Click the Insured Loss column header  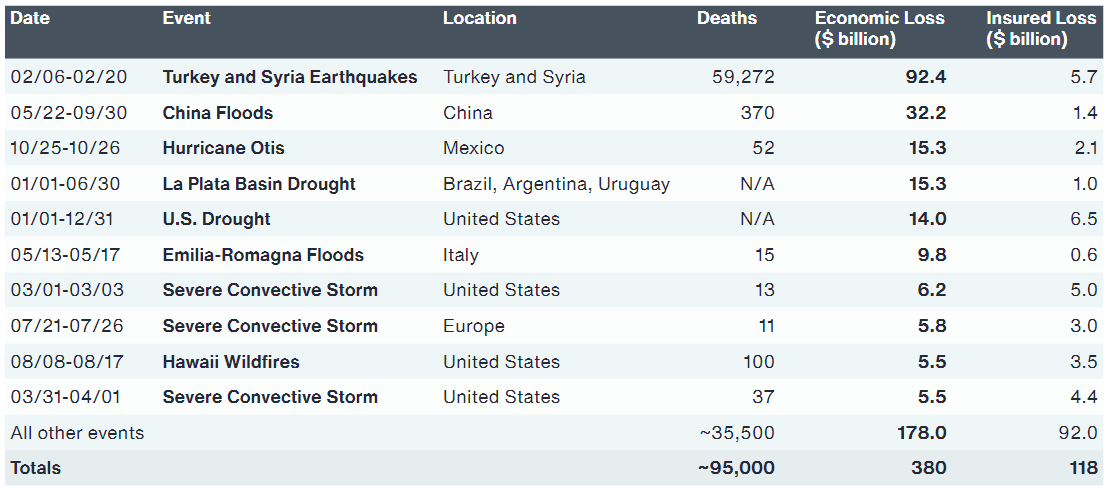(1040, 30)
